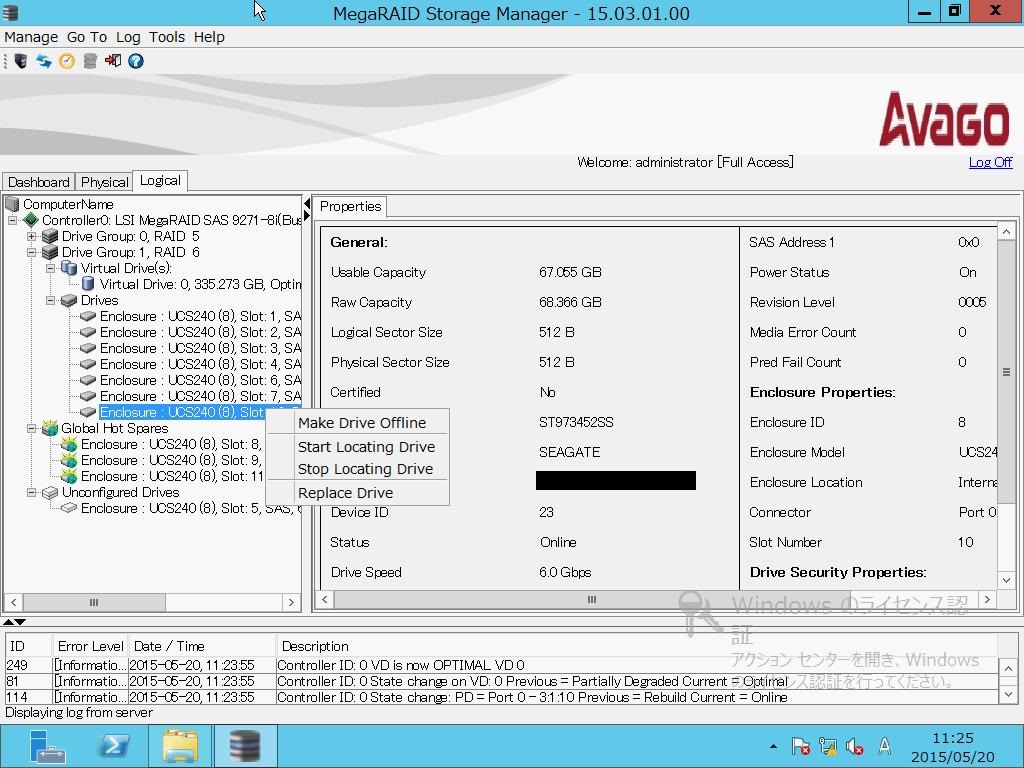The width and height of the screenshot is (1024, 768).
Task: Show hidden tray icons arrow
Action: tap(773, 746)
